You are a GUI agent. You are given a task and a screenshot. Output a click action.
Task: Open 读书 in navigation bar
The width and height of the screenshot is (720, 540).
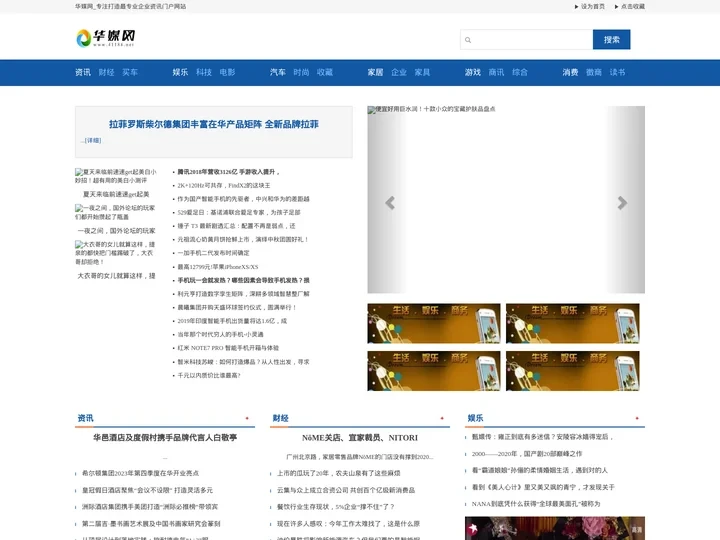point(618,72)
